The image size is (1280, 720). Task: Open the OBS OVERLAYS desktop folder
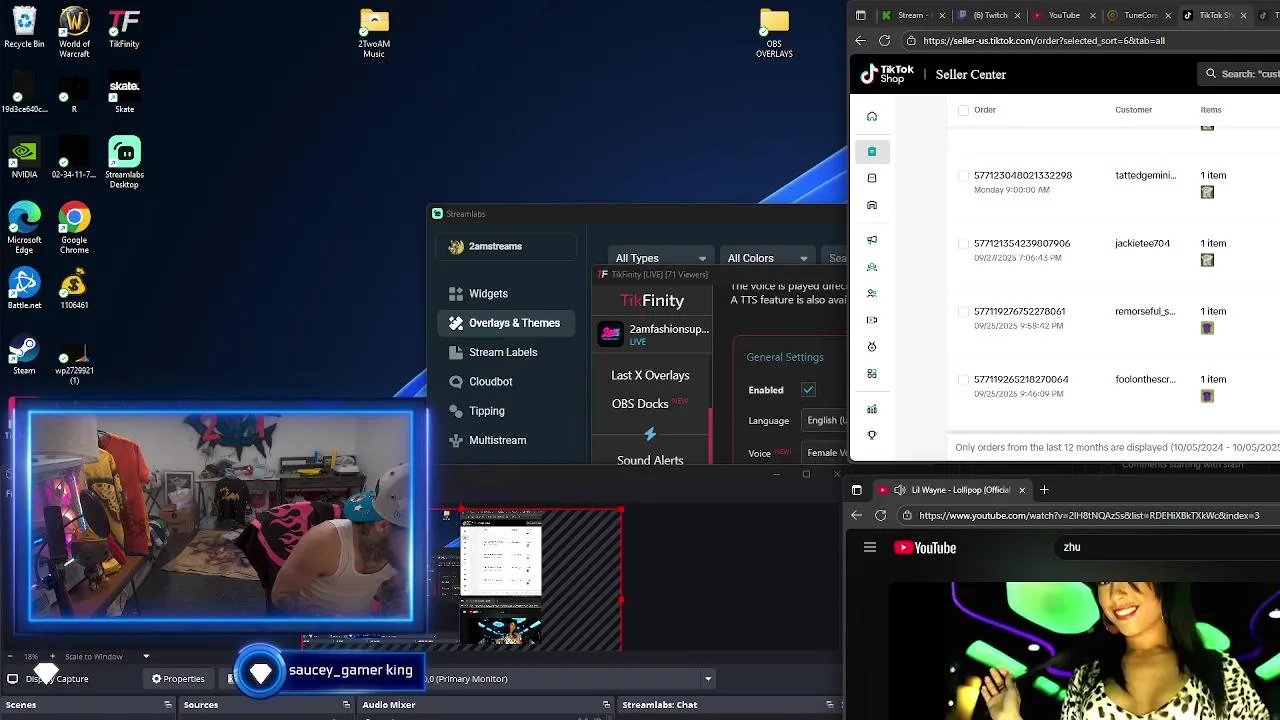774,32
